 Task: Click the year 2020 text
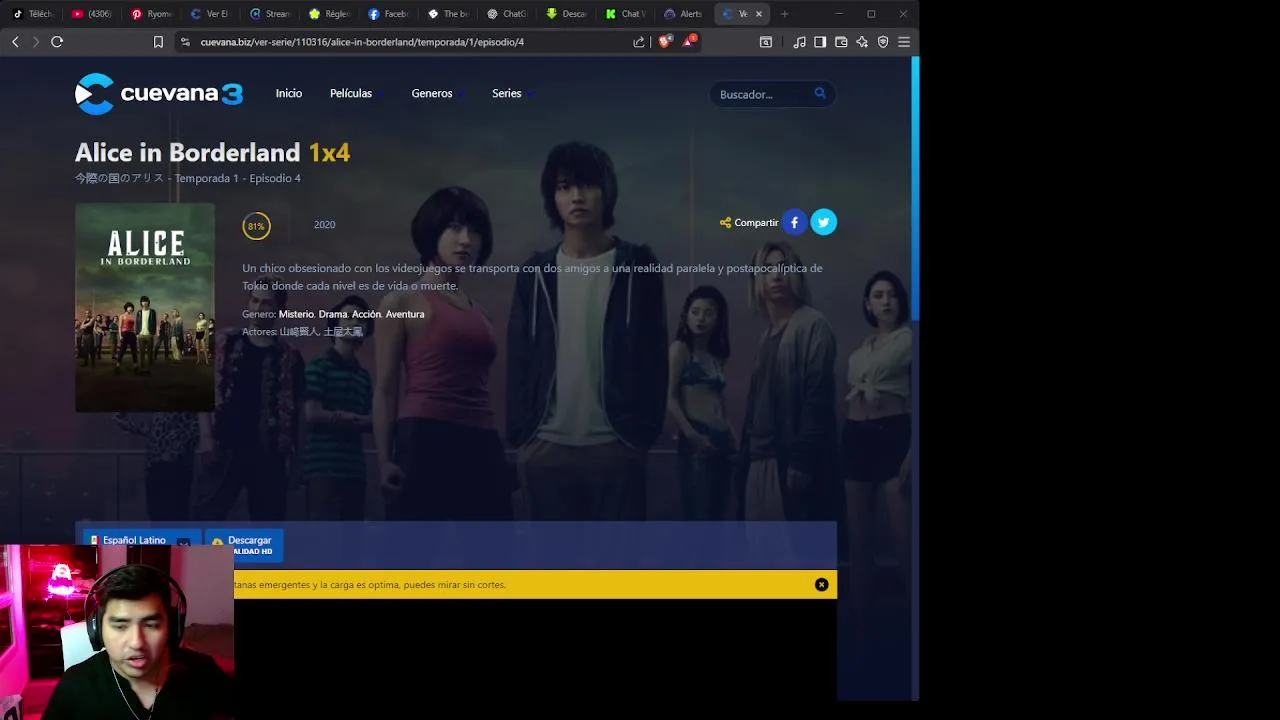pos(324,225)
